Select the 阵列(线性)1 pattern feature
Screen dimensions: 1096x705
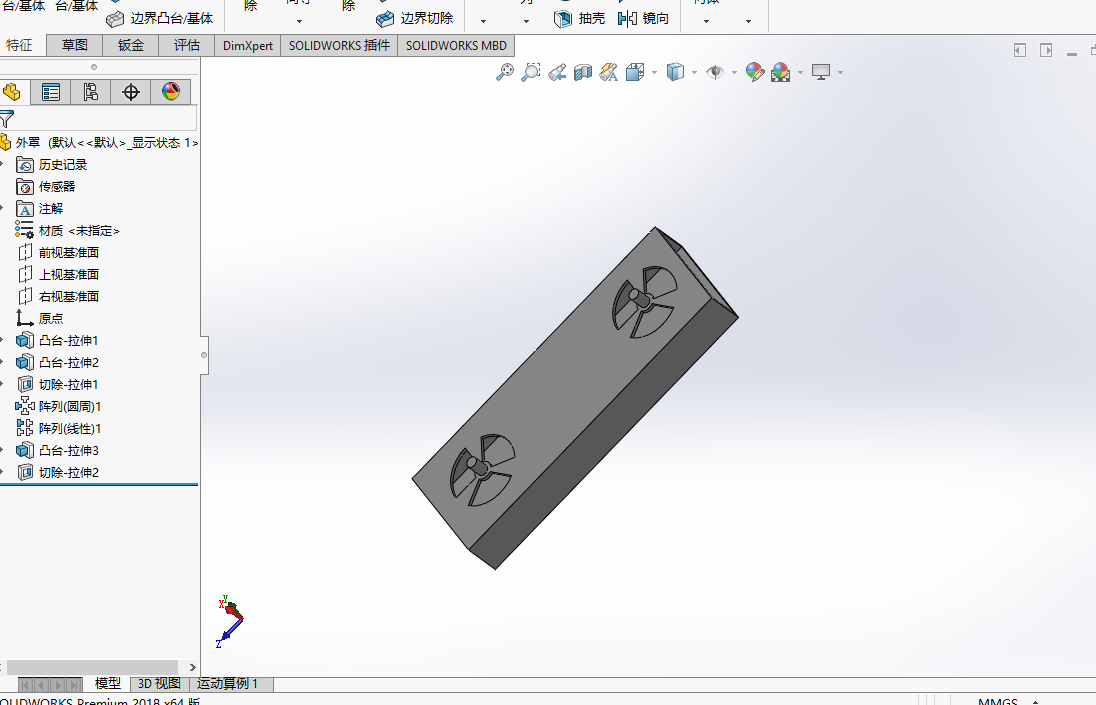(x=59, y=428)
